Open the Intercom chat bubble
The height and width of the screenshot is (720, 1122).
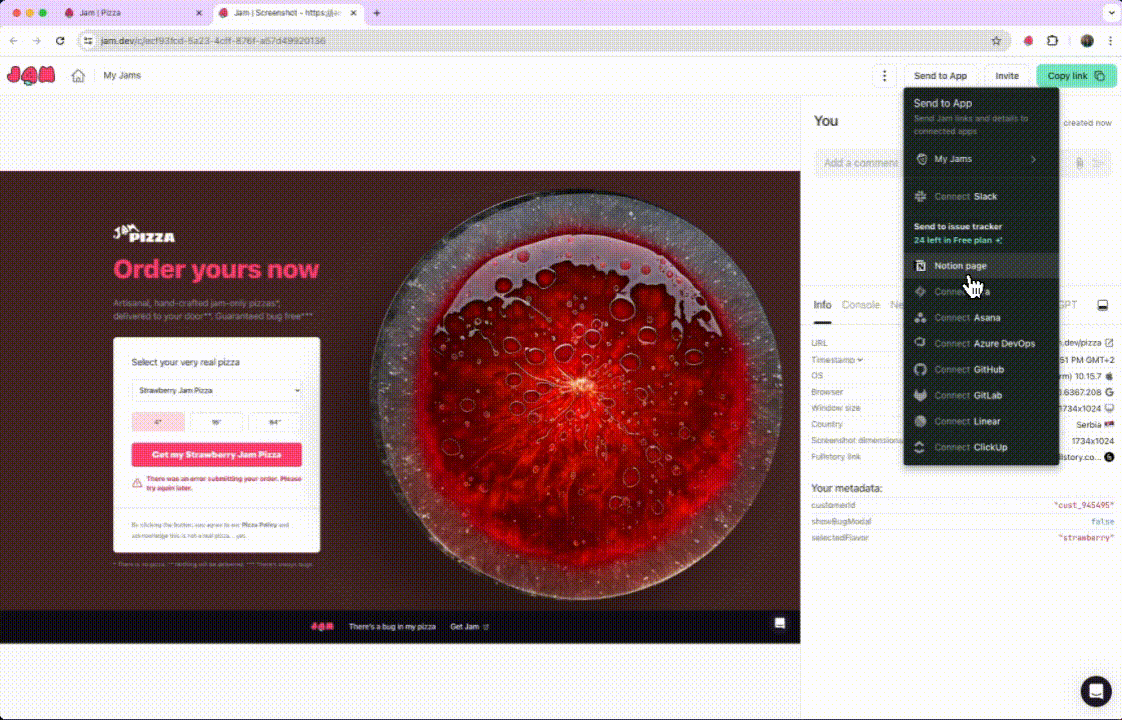(x=1096, y=691)
